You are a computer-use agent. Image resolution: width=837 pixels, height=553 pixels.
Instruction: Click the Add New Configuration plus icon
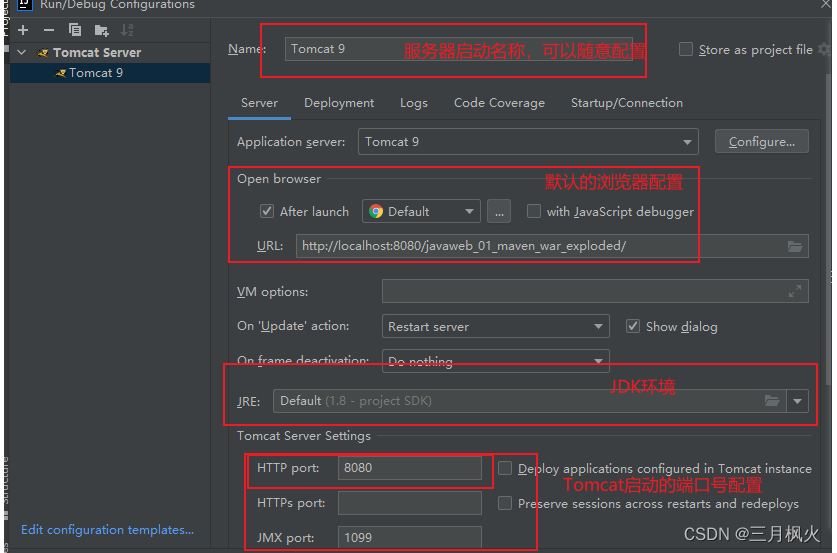coord(23,30)
